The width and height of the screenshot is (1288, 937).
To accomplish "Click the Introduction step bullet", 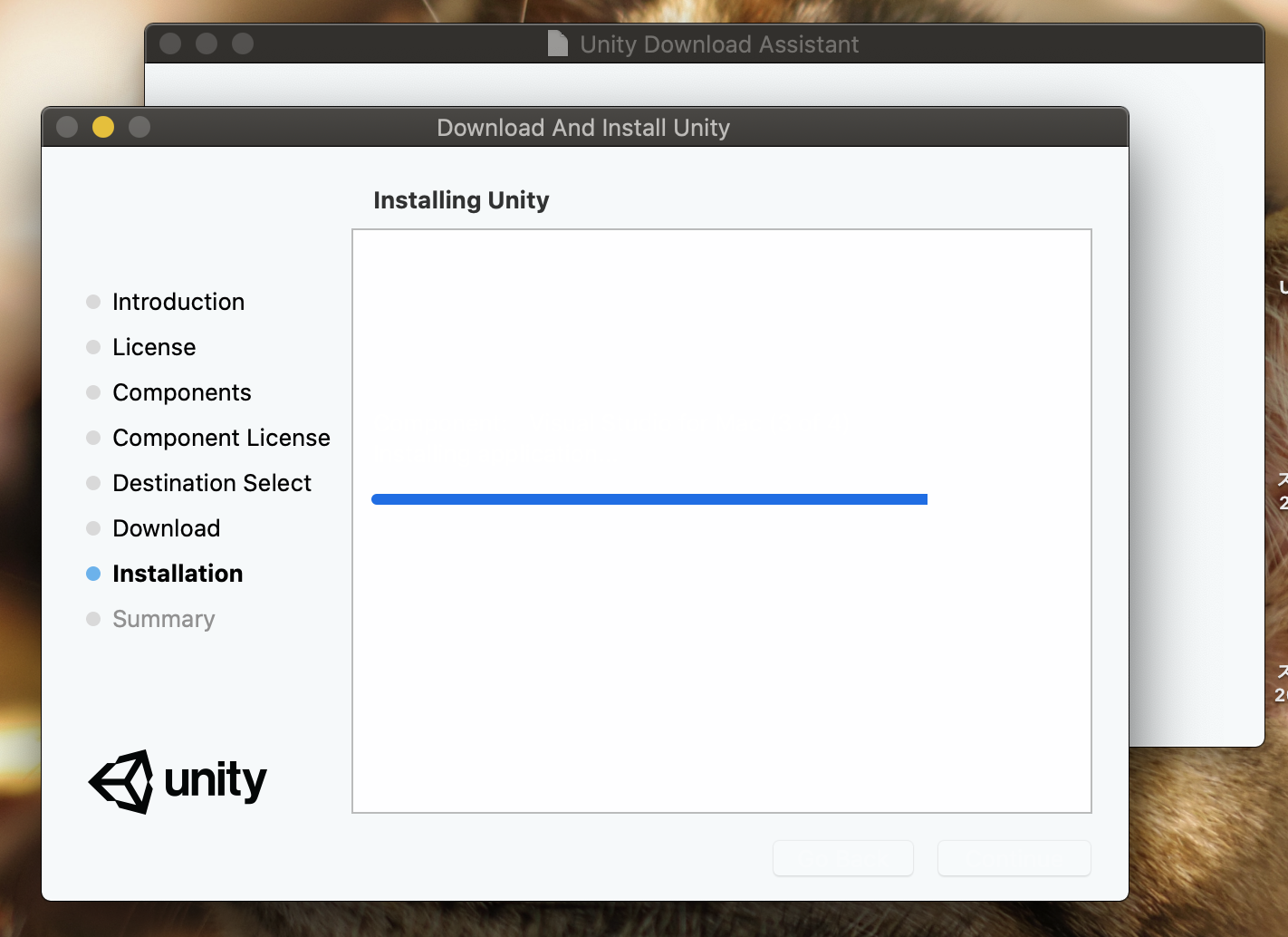I will coord(93,302).
